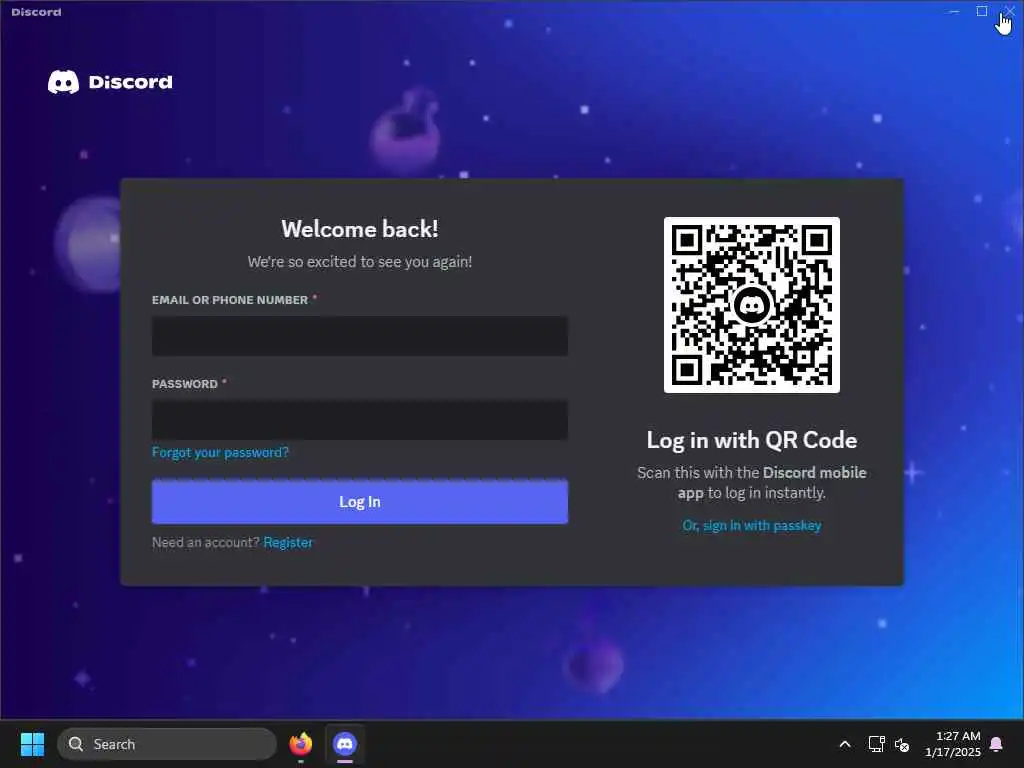The height and width of the screenshot is (768, 1024).
Task: Open network status tray icon
Action: click(876, 744)
